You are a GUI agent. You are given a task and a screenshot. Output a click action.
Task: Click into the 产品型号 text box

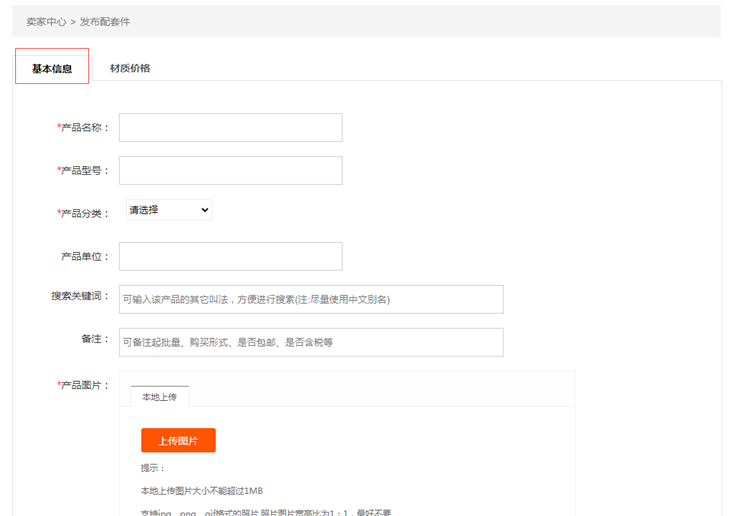click(230, 171)
